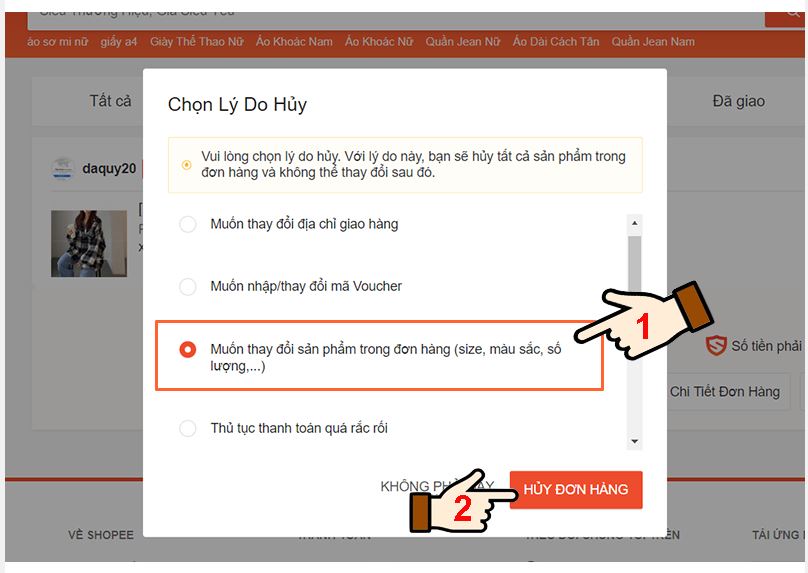808x573 pixels.
Task: Switch to the 'Tất cả' orders tab
Action: click(x=110, y=101)
